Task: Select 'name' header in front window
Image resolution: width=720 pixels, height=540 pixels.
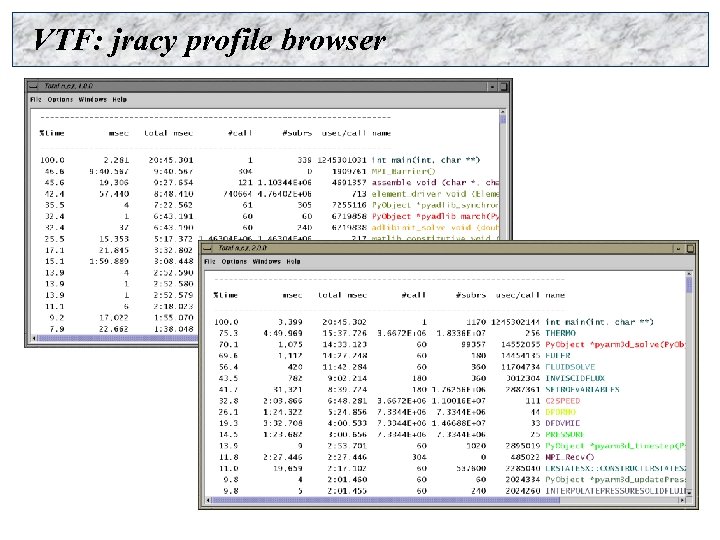Action: coord(555,295)
